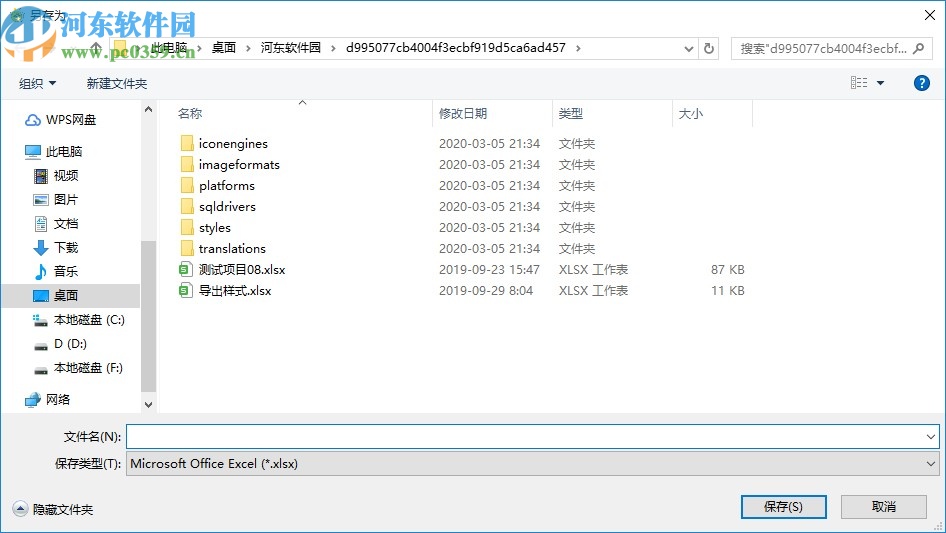Click the sidebar vertical scrollbar thumb

click(x=148, y=316)
